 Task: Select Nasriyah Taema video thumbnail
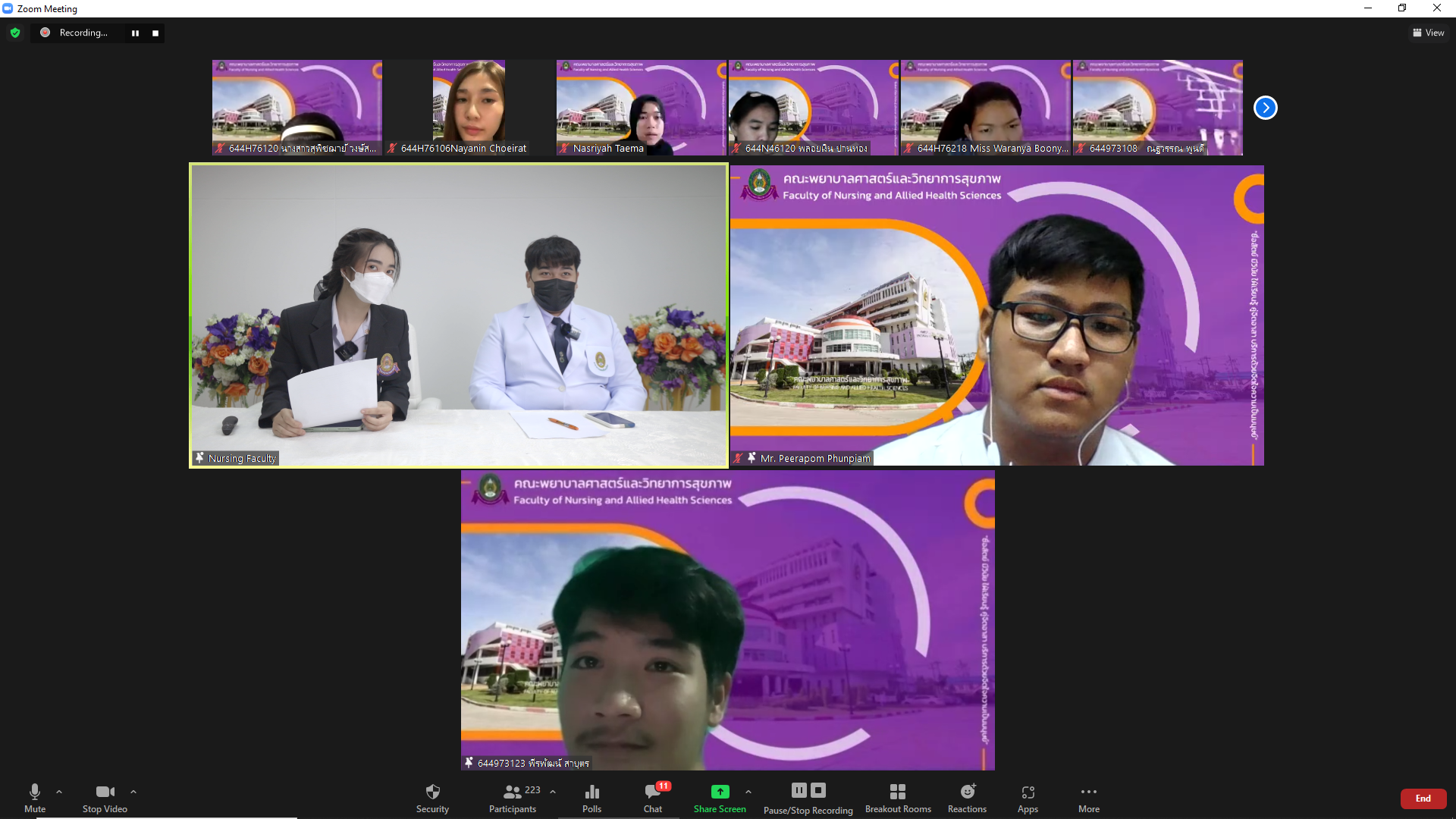click(641, 107)
